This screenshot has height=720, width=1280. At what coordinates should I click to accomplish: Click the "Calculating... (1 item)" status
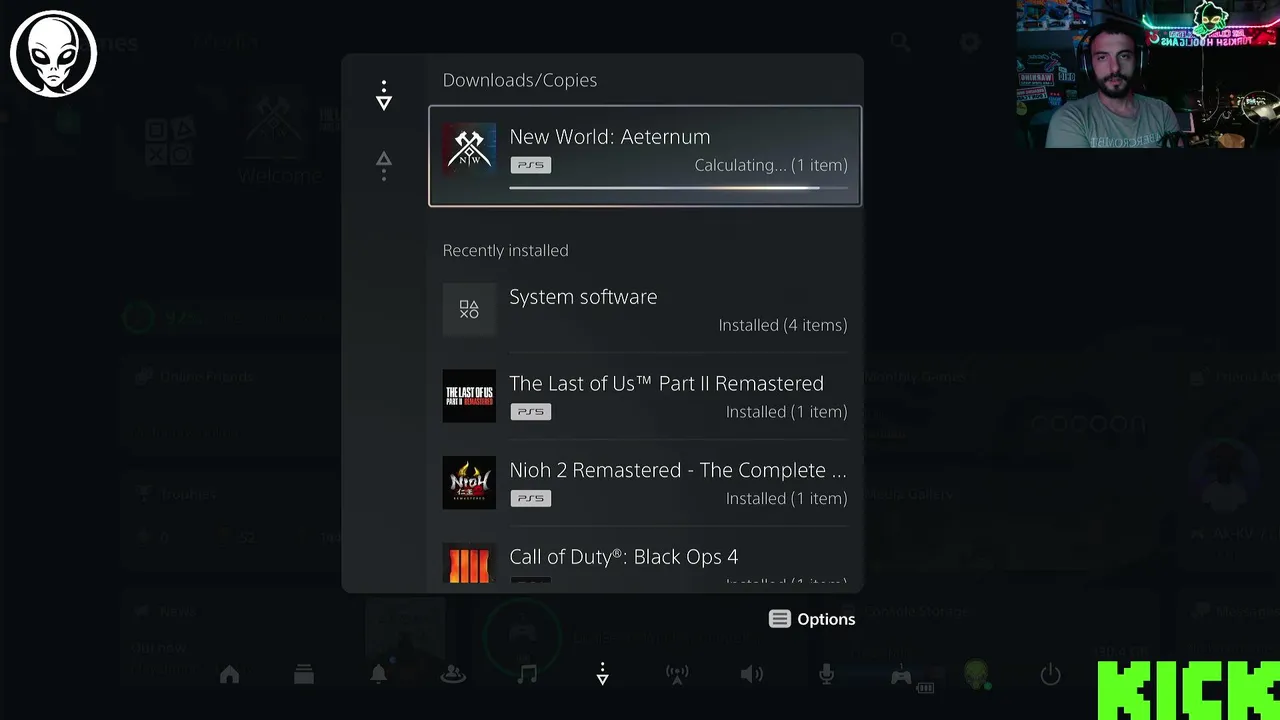click(x=771, y=165)
